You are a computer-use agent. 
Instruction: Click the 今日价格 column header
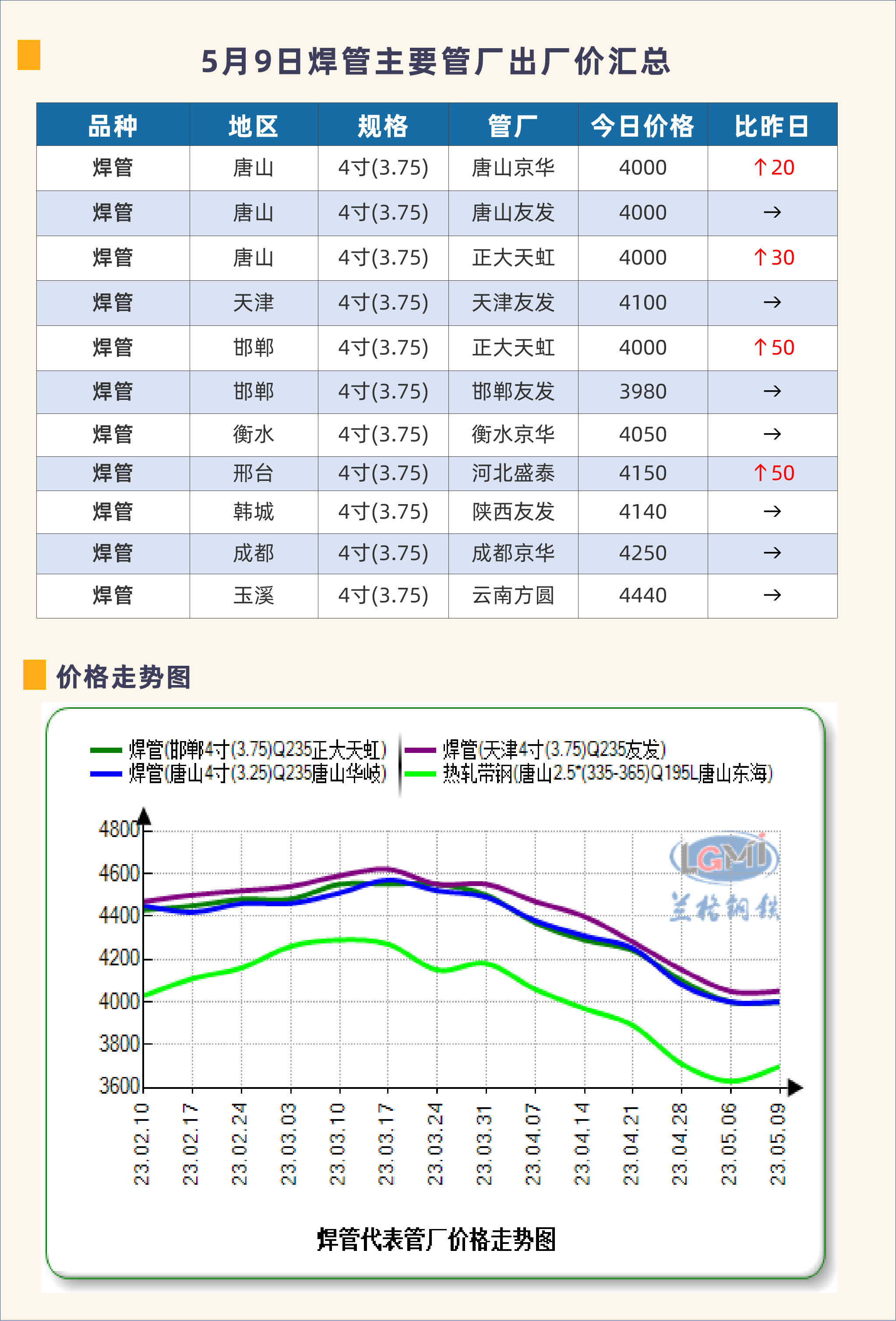point(642,125)
